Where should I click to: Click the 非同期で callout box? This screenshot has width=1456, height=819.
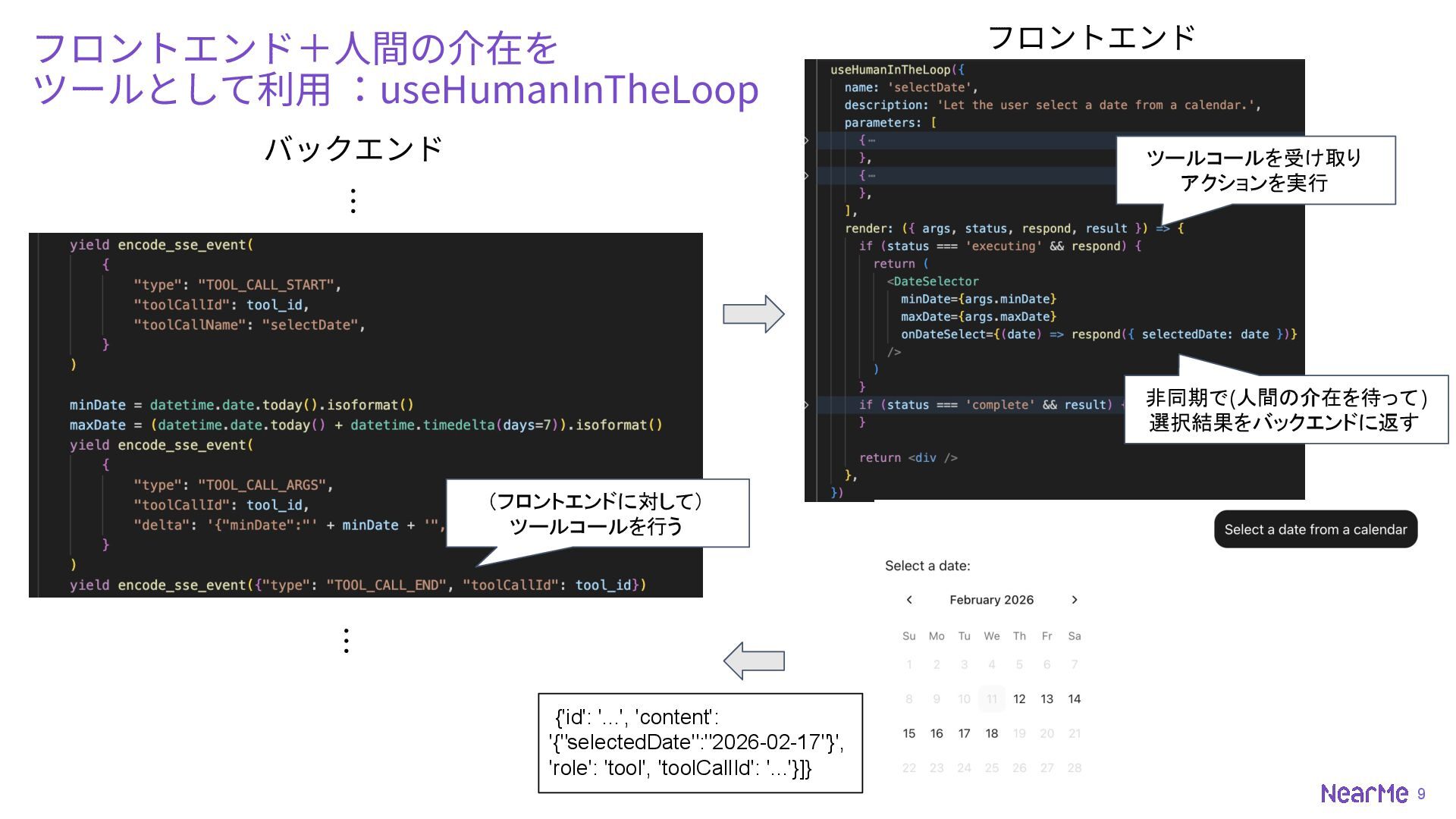coord(1285,409)
